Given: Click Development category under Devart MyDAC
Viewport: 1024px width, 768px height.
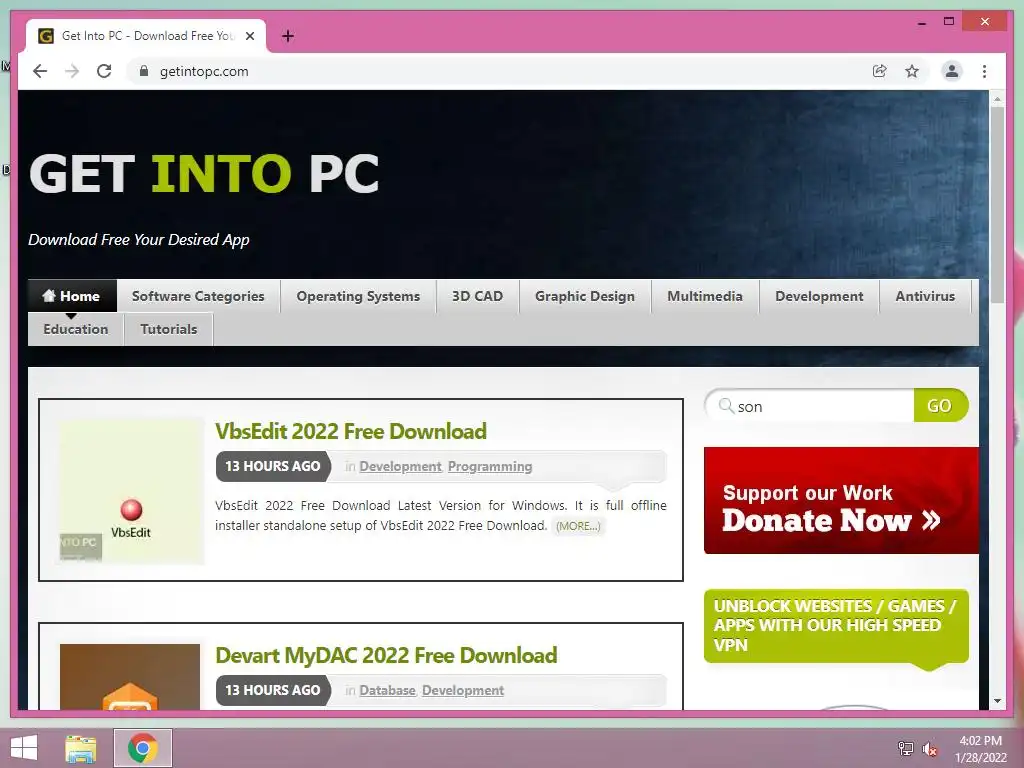Looking at the screenshot, I should coord(463,690).
